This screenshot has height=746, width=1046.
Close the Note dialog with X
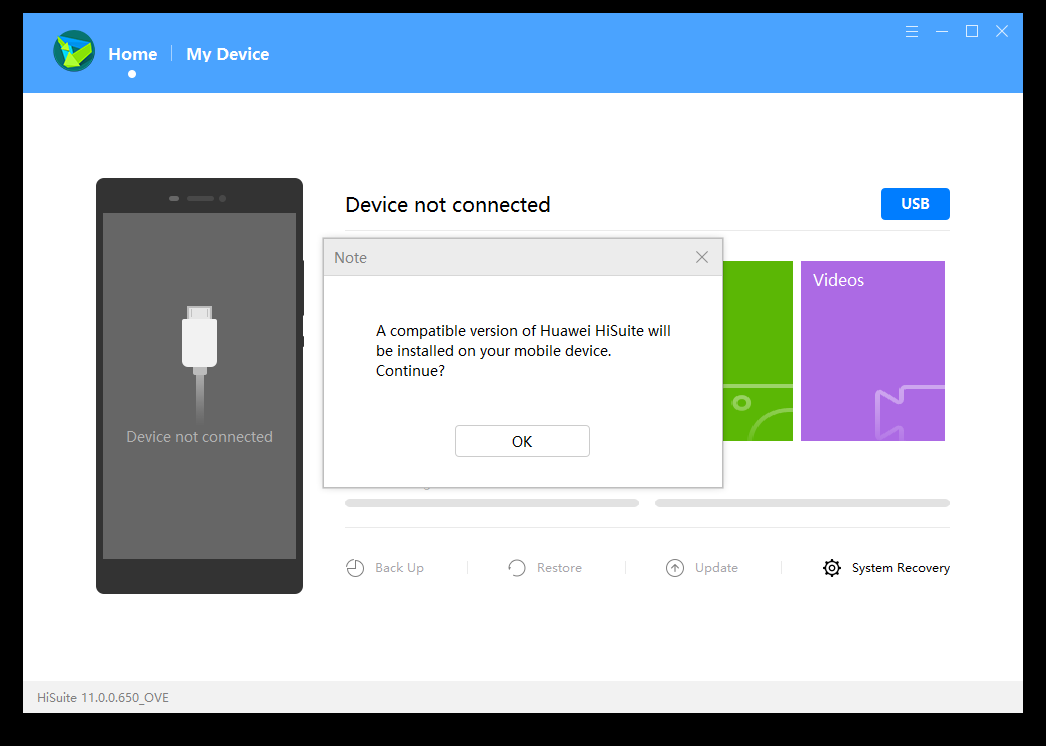pyautogui.click(x=702, y=258)
